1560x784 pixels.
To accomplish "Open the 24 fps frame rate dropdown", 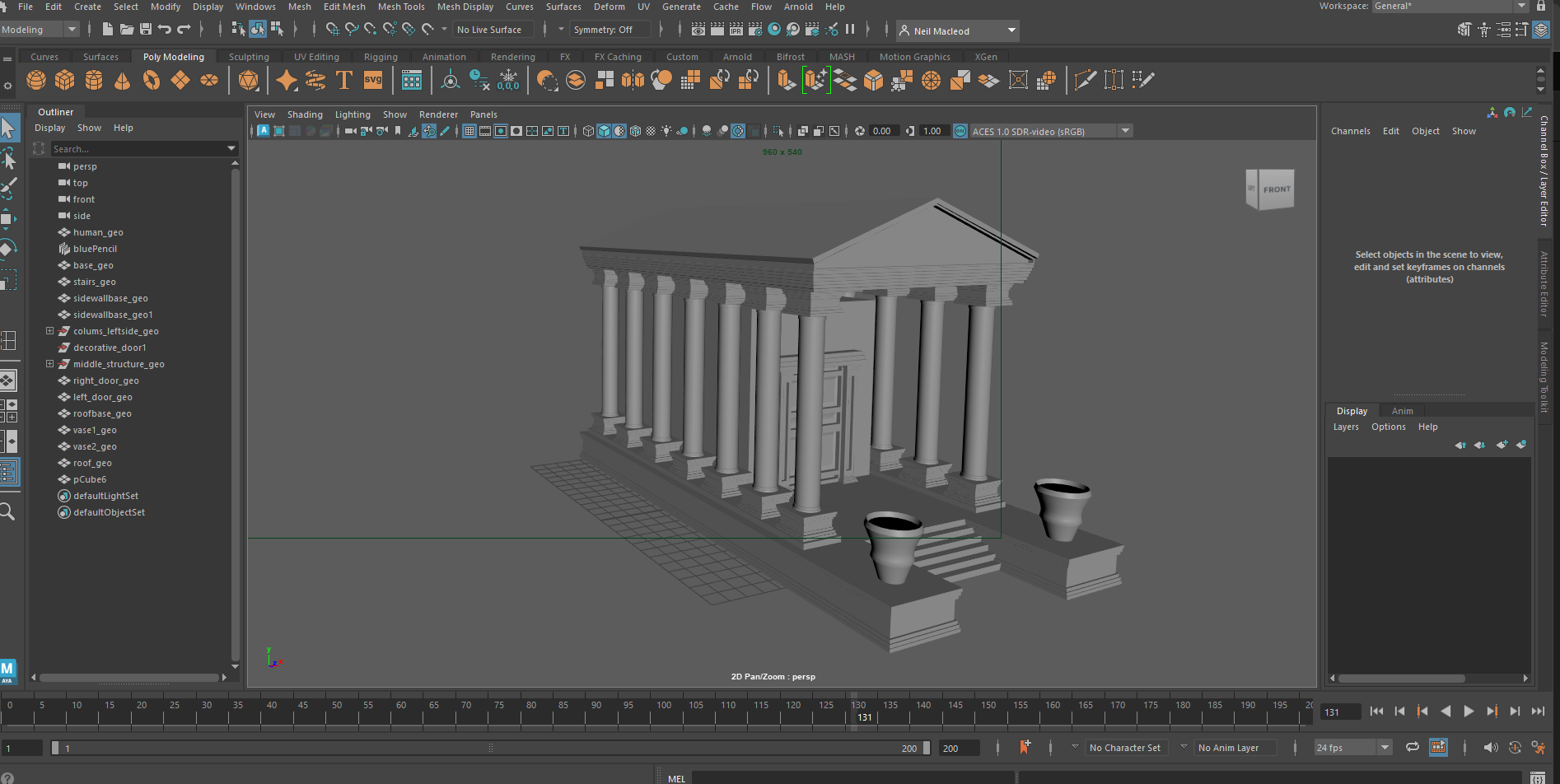I will tap(1352, 748).
